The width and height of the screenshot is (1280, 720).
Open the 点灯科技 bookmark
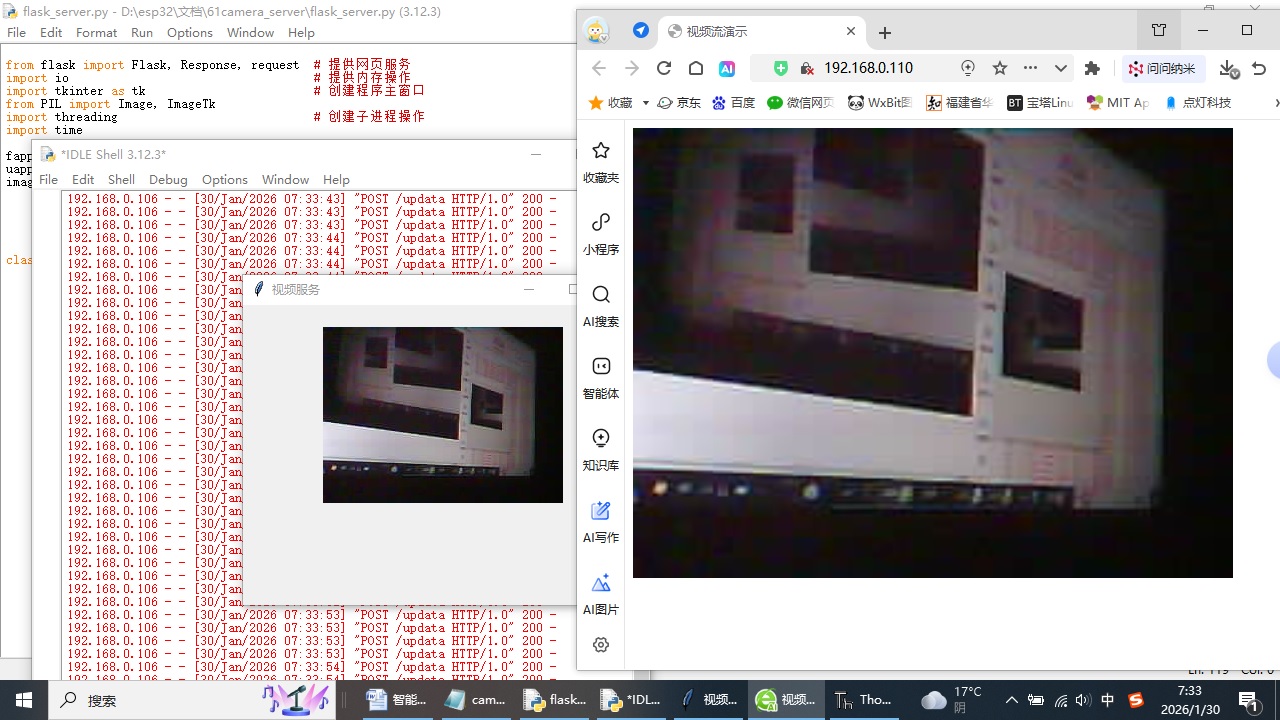click(x=1198, y=103)
